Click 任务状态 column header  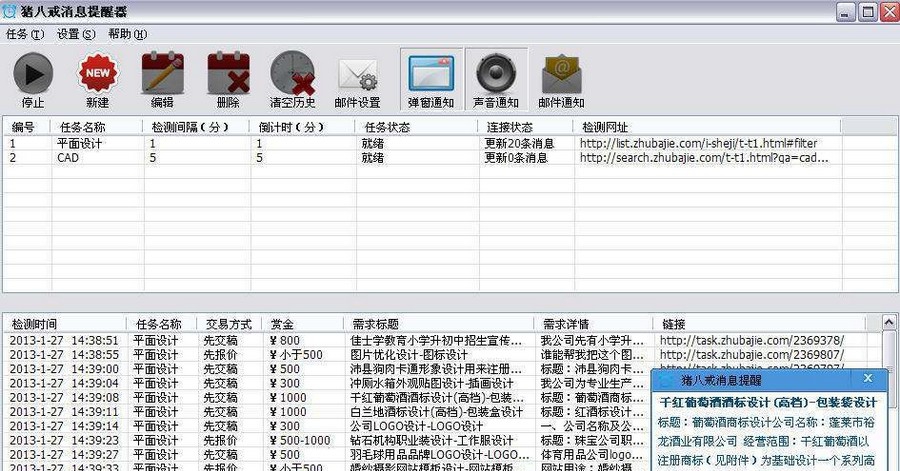(417, 127)
